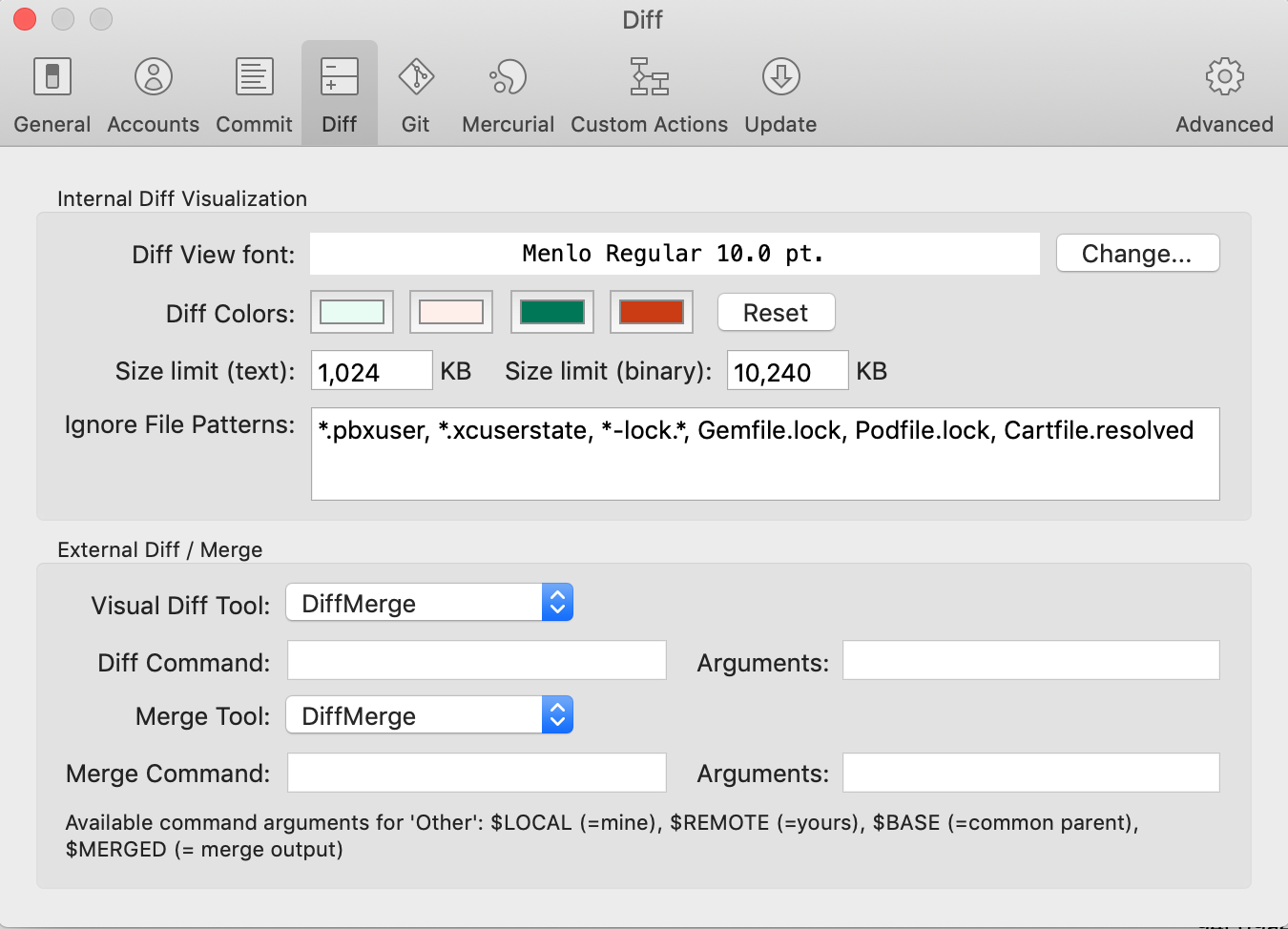Open the Mercurial settings icon
The image size is (1288, 929).
tap(507, 91)
